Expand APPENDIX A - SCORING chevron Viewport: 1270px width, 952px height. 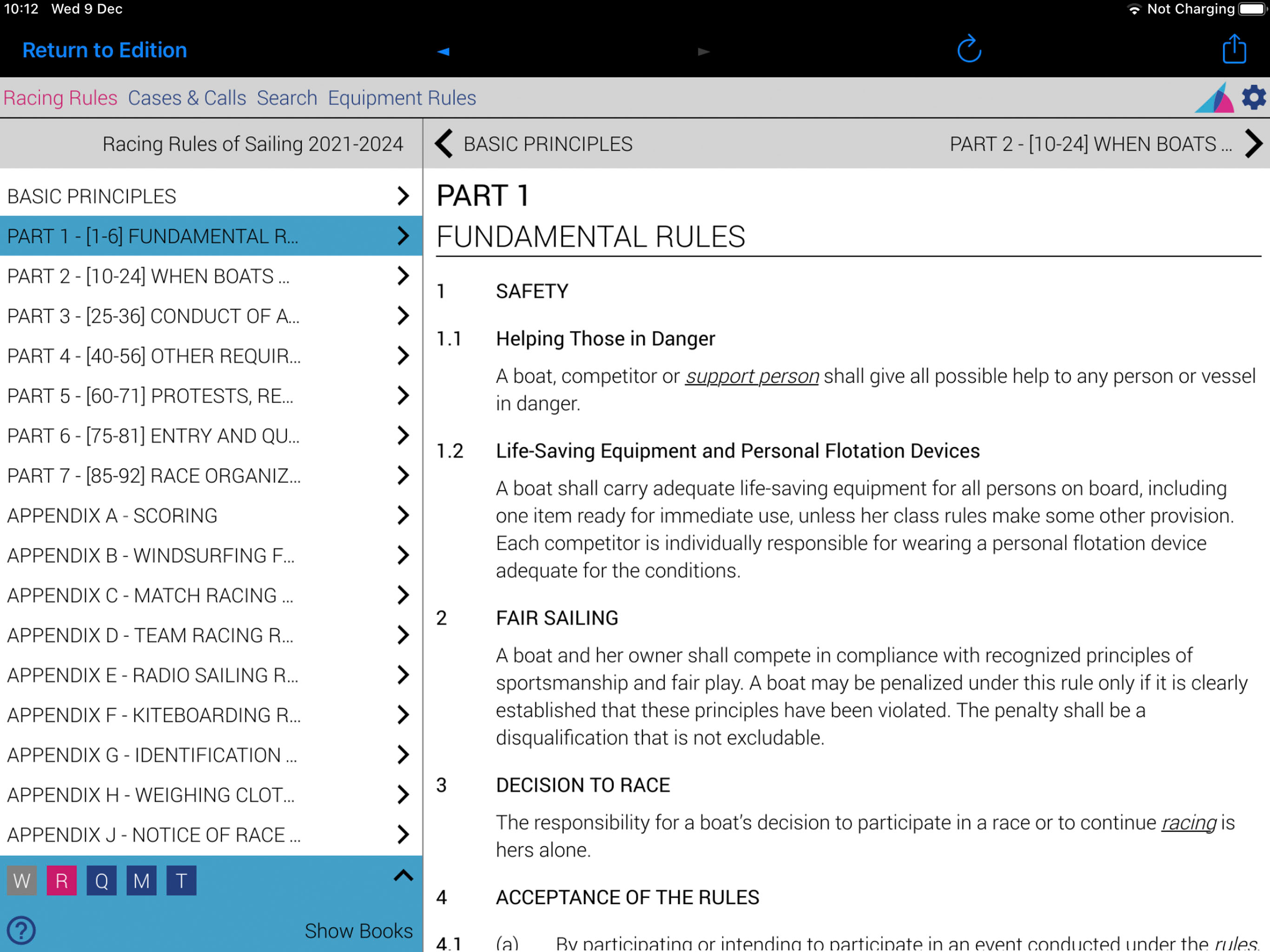[x=403, y=516]
